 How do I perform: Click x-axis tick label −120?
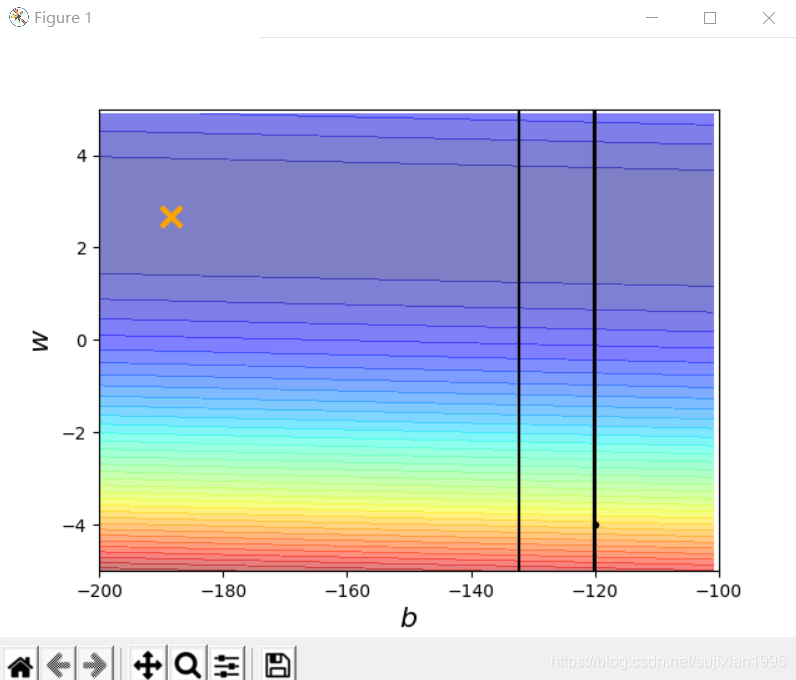[x=595, y=591]
